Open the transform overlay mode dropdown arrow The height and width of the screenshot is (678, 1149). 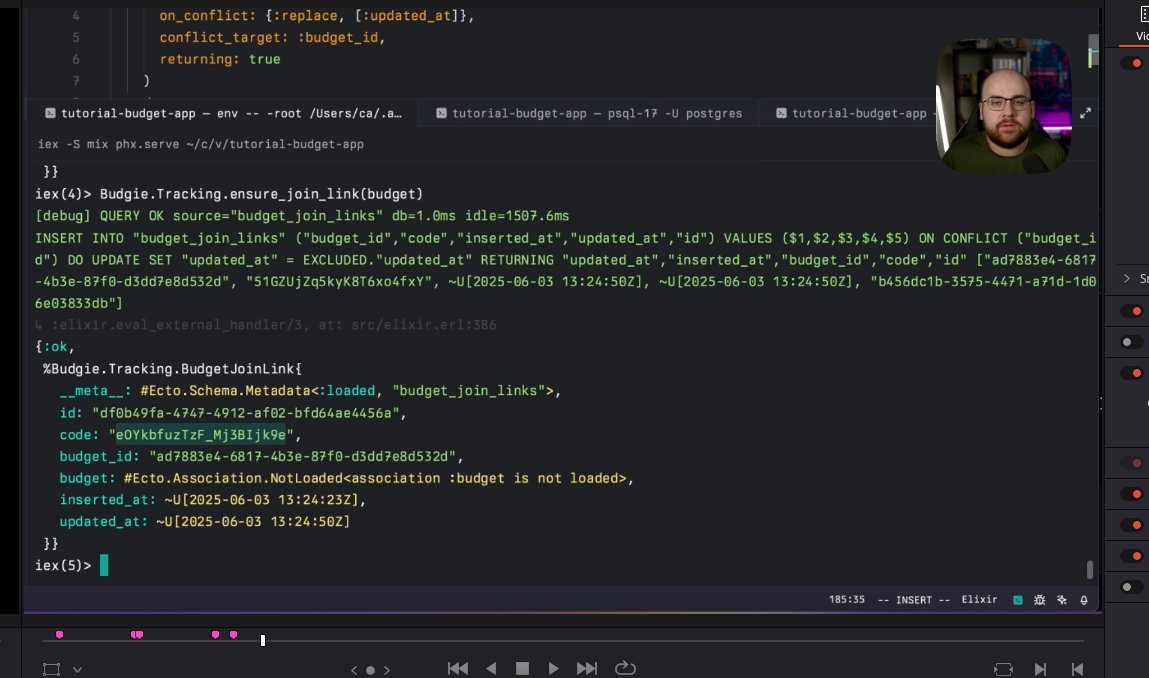tap(77, 669)
